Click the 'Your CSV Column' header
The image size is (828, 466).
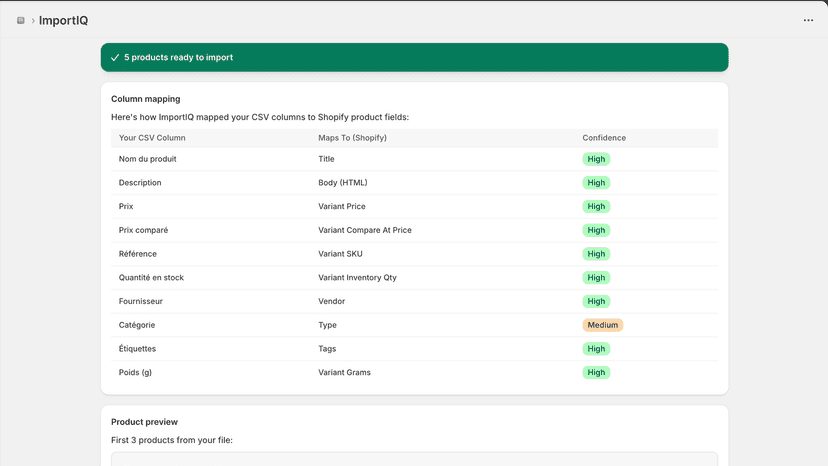(x=152, y=138)
